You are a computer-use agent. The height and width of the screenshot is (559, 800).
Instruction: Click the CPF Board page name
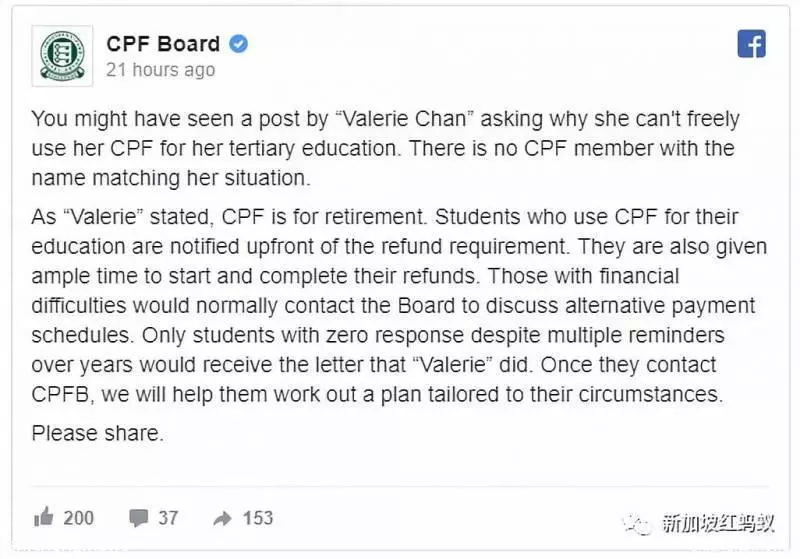[x=163, y=44]
